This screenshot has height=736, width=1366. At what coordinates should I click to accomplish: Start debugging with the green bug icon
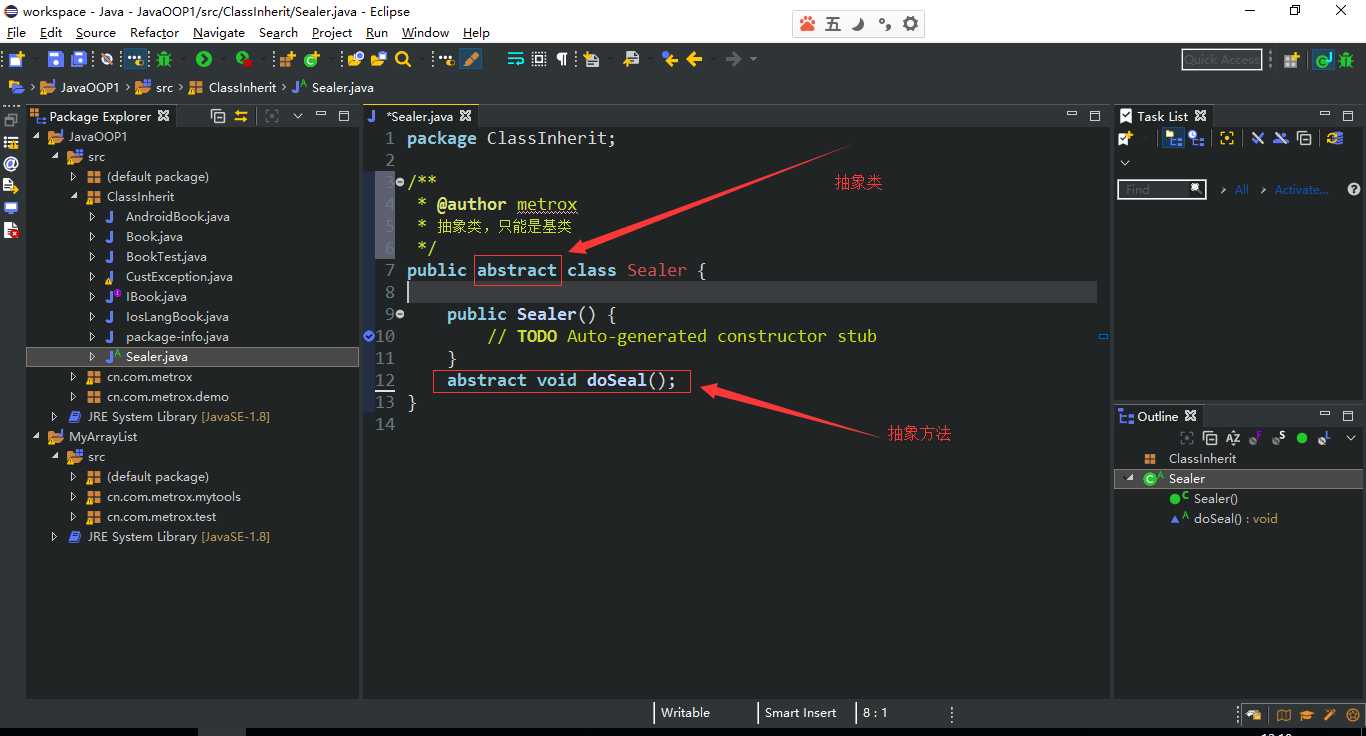pyautogui.click(x=164, y=60)
